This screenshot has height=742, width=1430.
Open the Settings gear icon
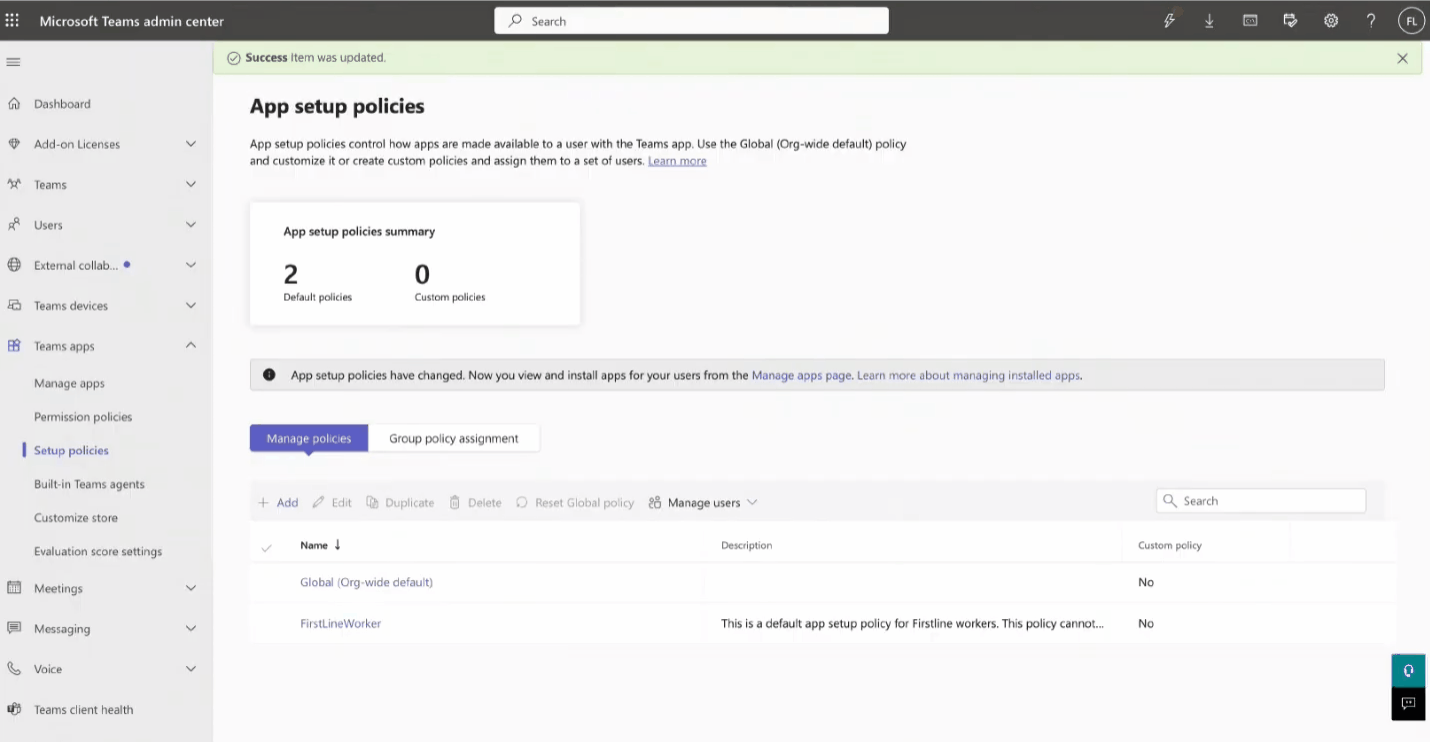[x=1331, y=20]
